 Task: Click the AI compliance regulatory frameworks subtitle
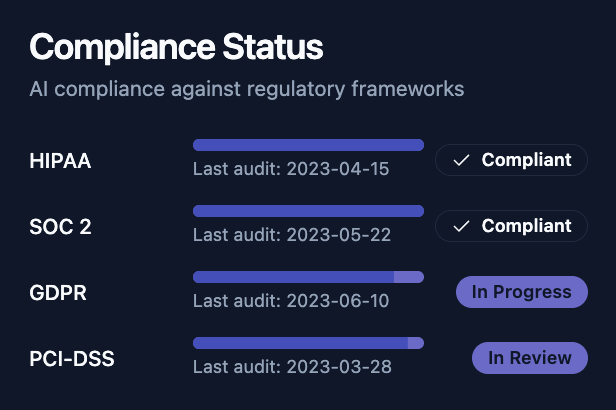(247, 89)
